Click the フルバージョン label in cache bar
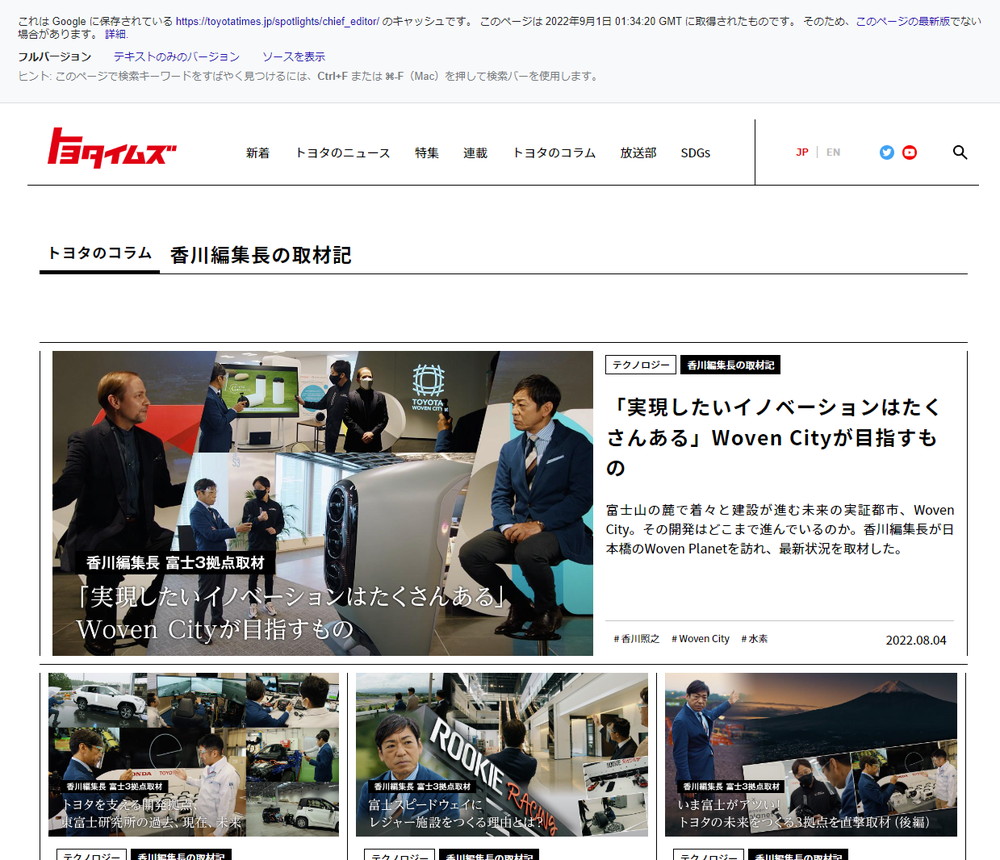The width and height of the screenshot is (1000, 860). point(55,57)
